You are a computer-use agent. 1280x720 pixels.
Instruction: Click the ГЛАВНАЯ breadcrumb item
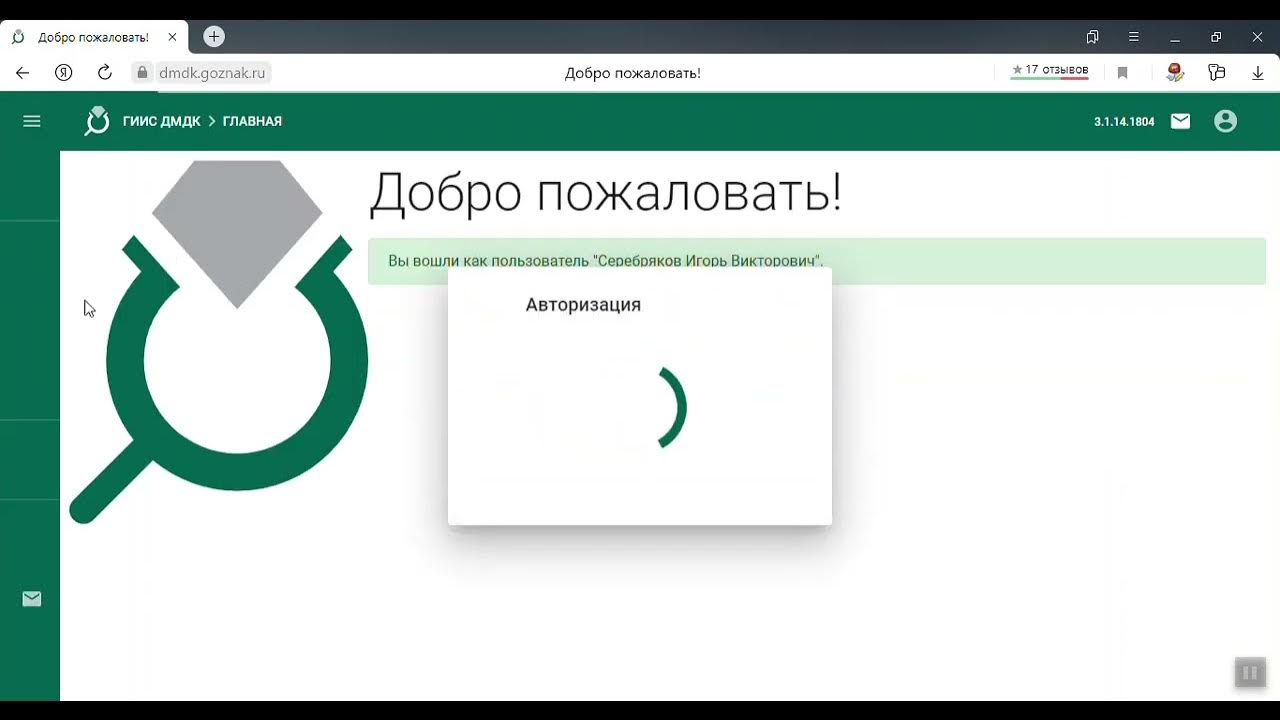click(x=252, y=121)
